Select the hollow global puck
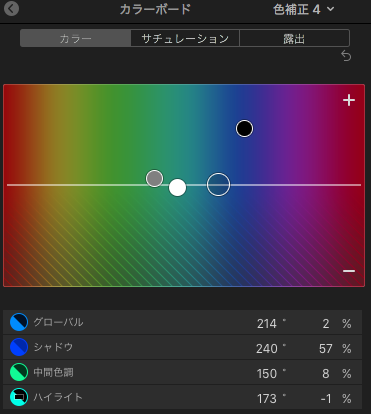Viewport: 371px width, 414px height. (218, 184)
